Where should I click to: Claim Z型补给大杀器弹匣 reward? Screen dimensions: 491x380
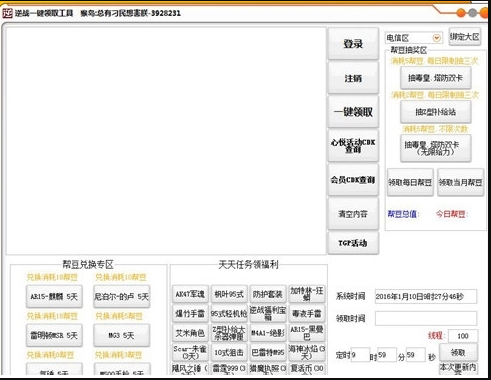pos(229,333)
